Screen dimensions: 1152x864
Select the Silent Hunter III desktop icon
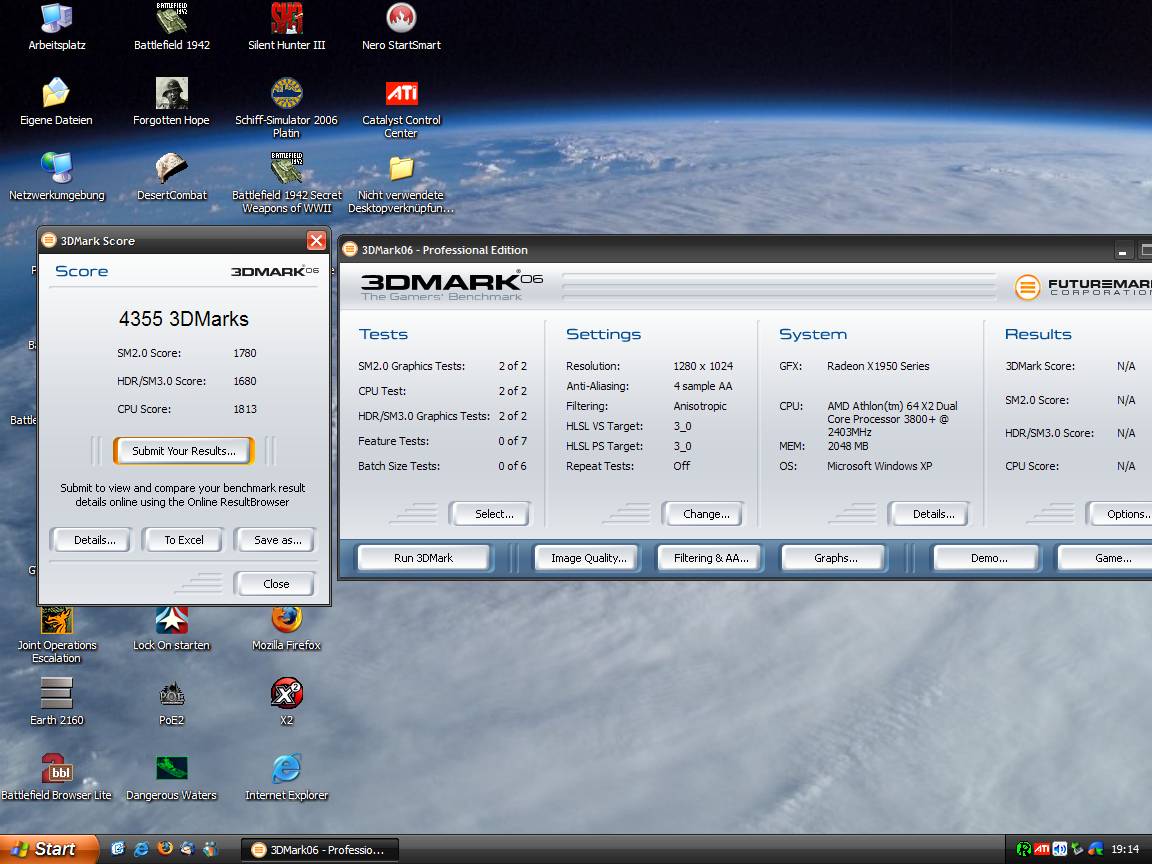click(x=287, y=27)
